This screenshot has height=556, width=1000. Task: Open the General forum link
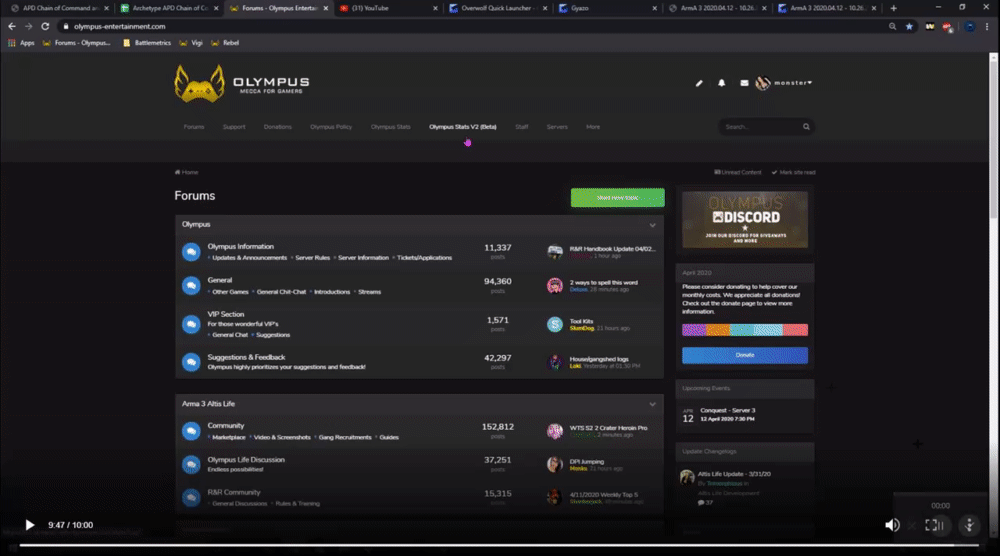click(219, 280)
